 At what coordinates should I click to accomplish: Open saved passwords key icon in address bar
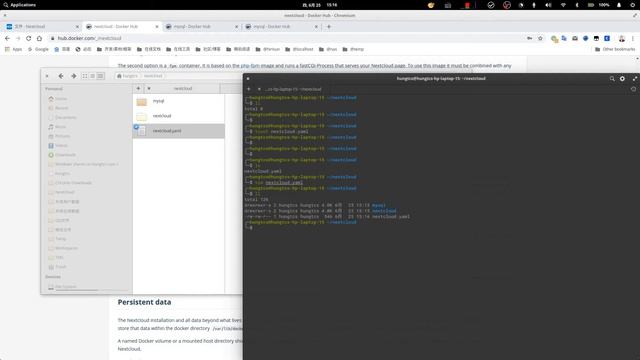click(529, 38)
